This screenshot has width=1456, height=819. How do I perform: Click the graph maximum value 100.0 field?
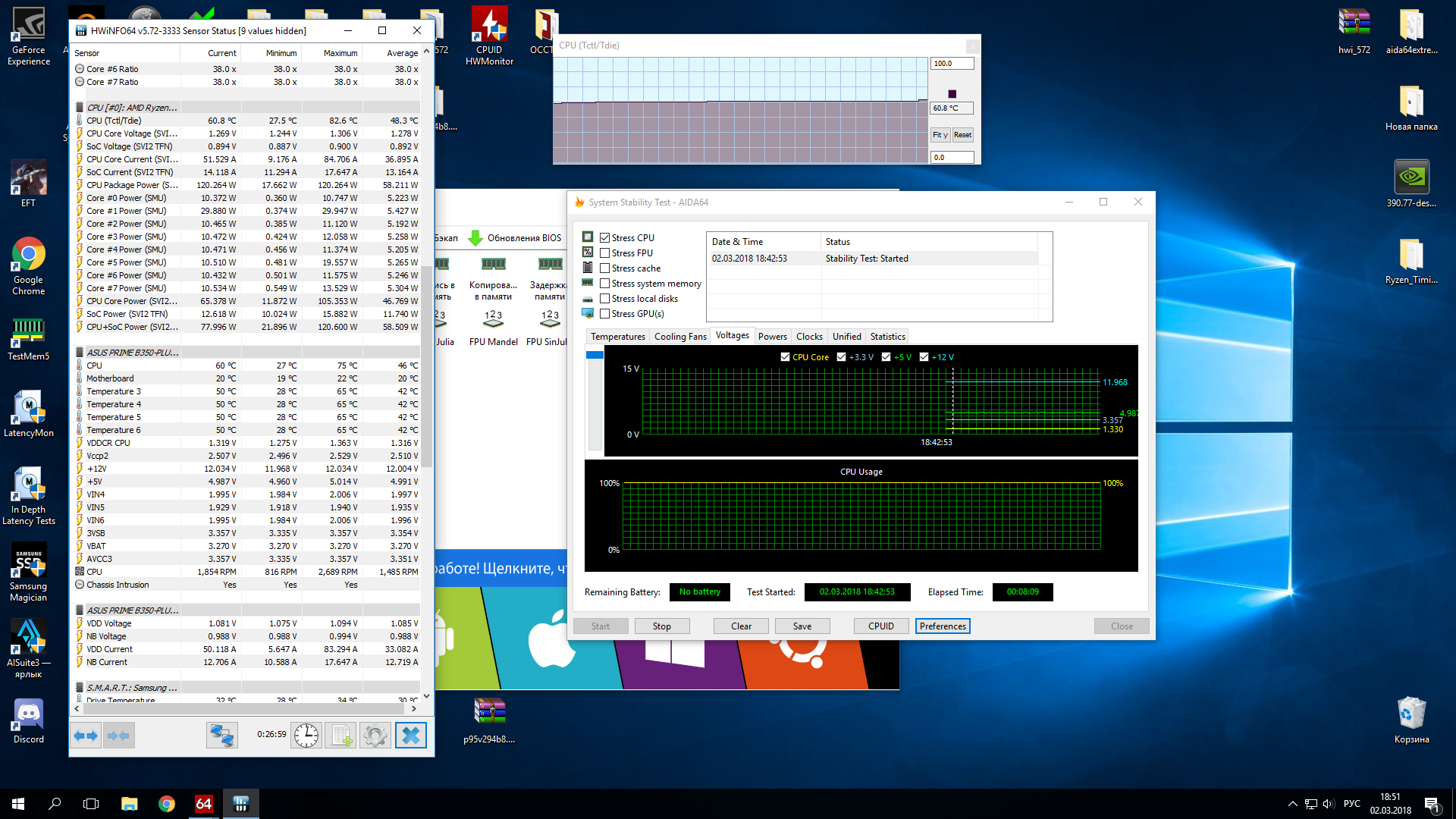(952, 64)
